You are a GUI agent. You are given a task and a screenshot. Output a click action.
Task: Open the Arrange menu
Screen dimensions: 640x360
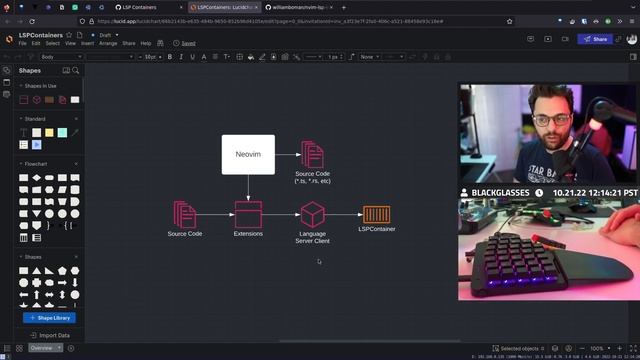tap(108, 43)
